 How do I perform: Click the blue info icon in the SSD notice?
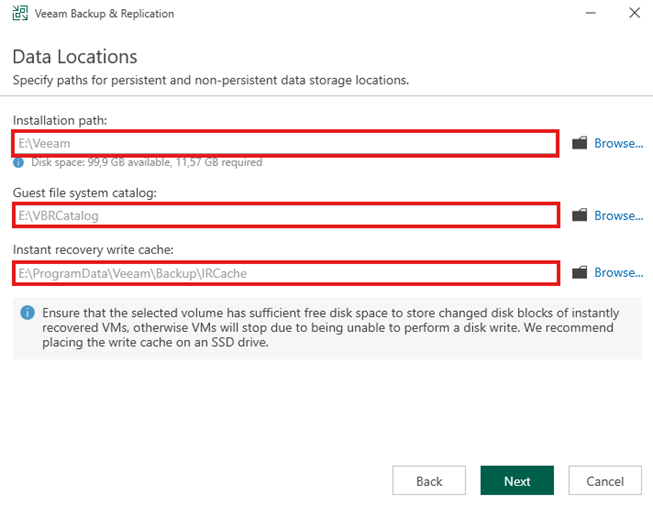(x=27, y=313)
